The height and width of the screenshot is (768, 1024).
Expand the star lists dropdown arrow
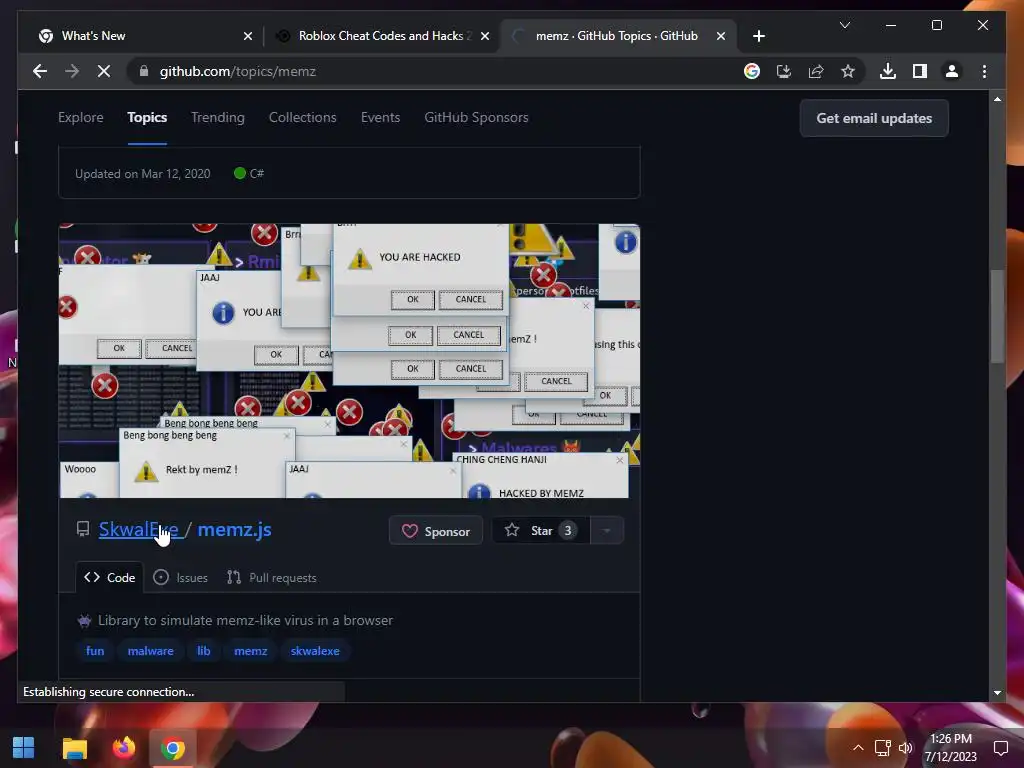pos(607,531)
